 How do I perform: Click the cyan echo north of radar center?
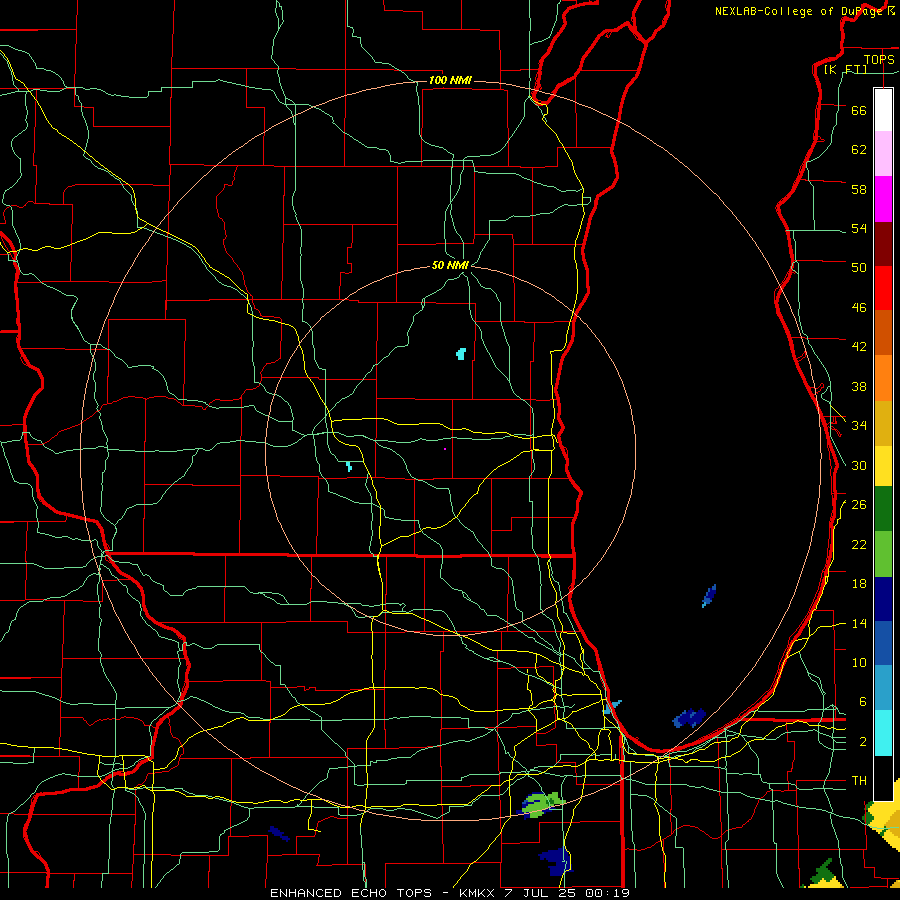461,354
